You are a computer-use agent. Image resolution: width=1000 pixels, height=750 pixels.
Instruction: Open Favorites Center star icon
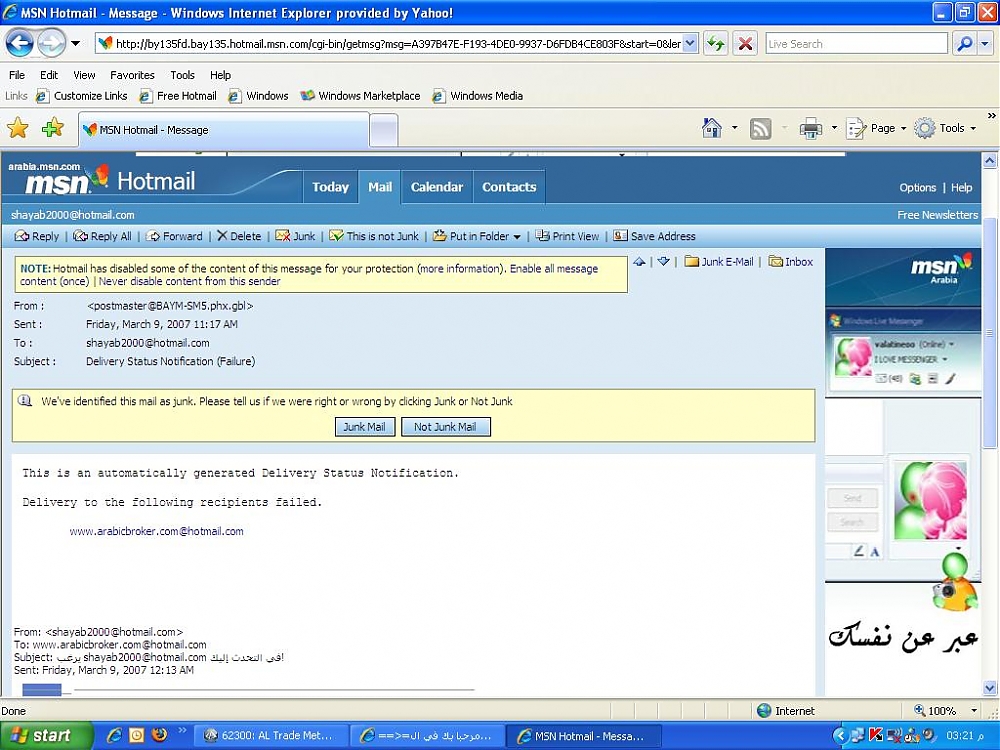[18, 128]
